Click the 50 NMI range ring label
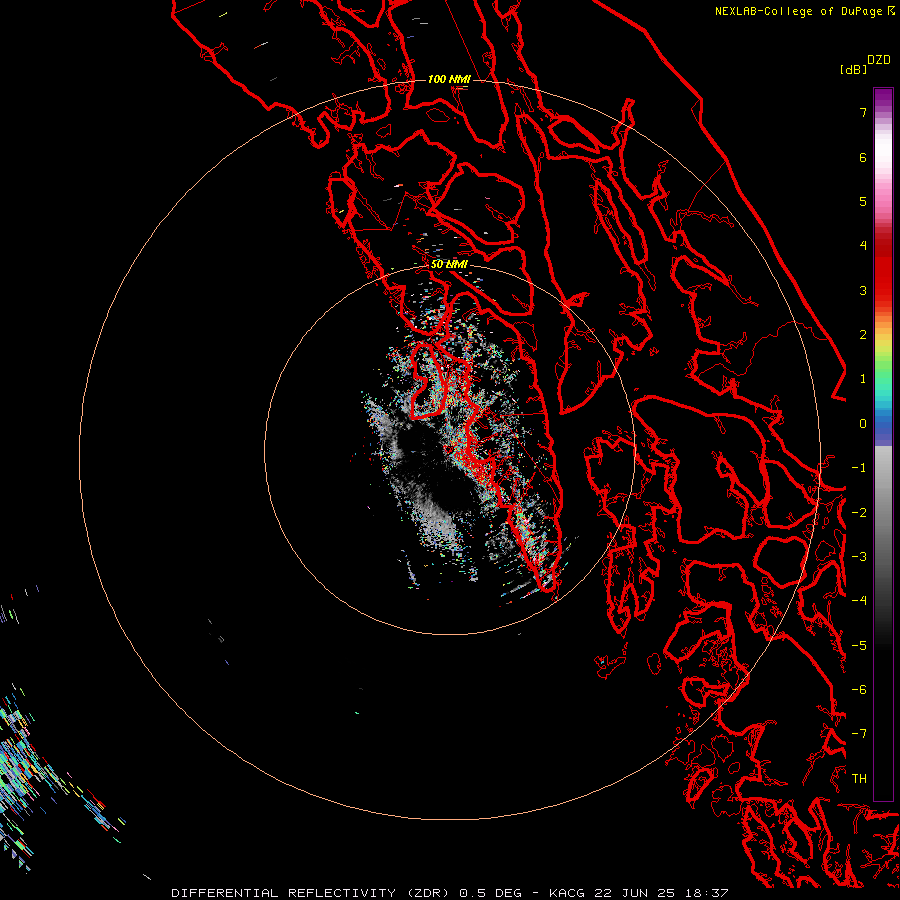The width and height of the screenshot is (900, 900). (x=449, y=264)
